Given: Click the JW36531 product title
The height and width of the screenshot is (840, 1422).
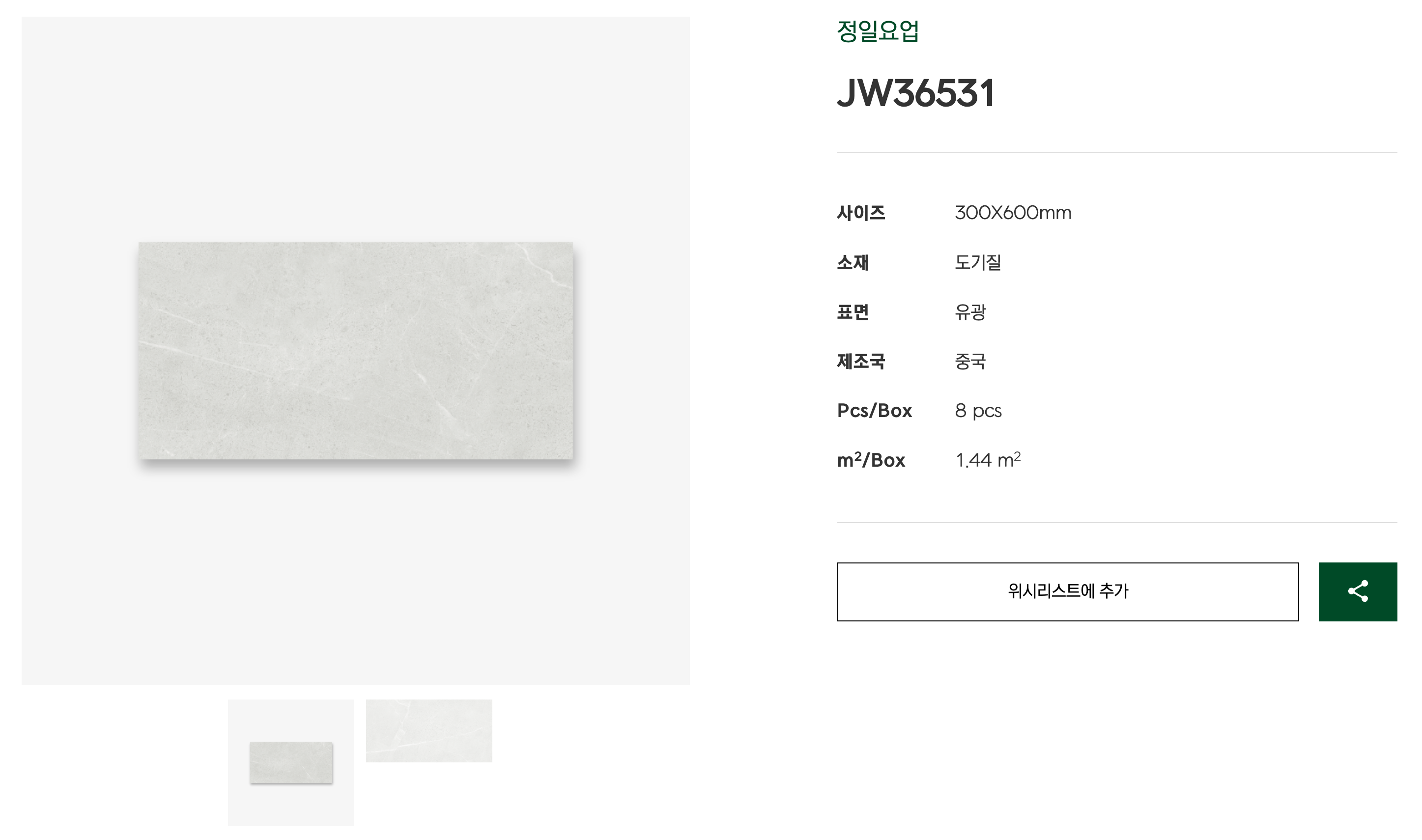Looking at the screenshot, I should click(915, 93).
